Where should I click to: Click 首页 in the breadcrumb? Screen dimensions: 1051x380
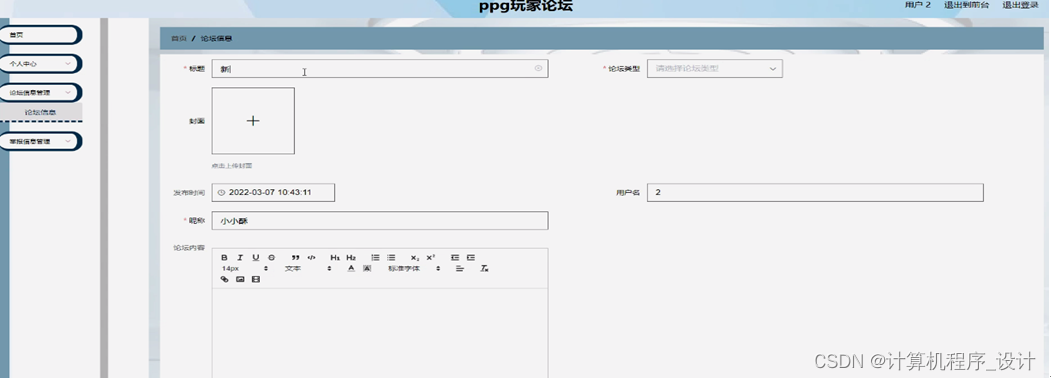click(178, 39)
